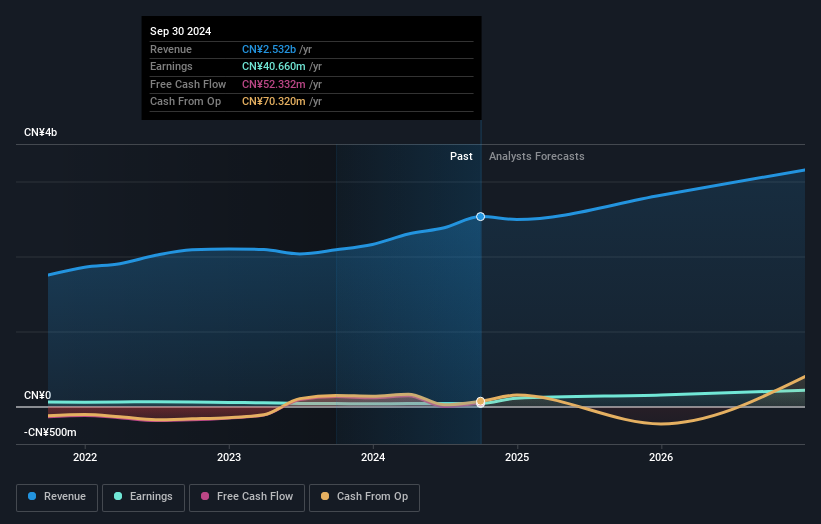821x524 pixels.
Task: Click the blue Revenue legend dot
Action: tap(32, 496)
